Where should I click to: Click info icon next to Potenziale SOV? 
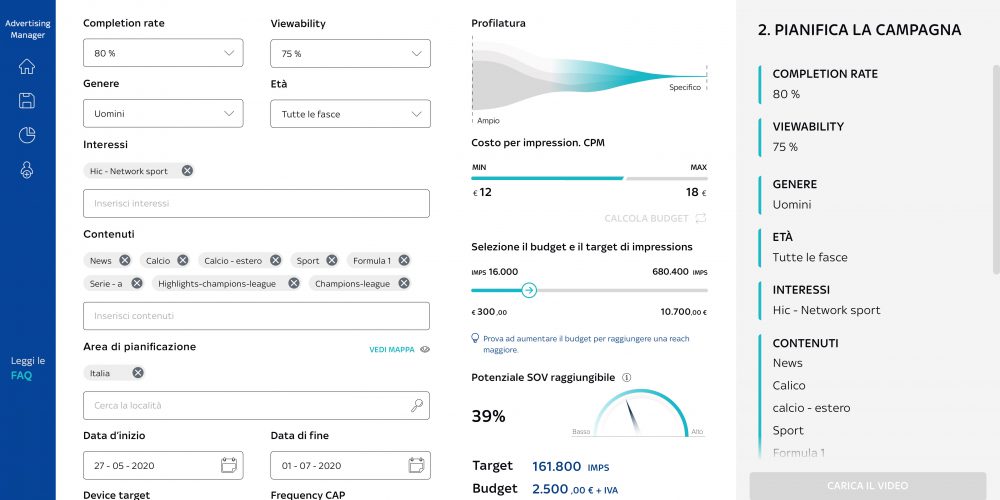coord(626,378)
